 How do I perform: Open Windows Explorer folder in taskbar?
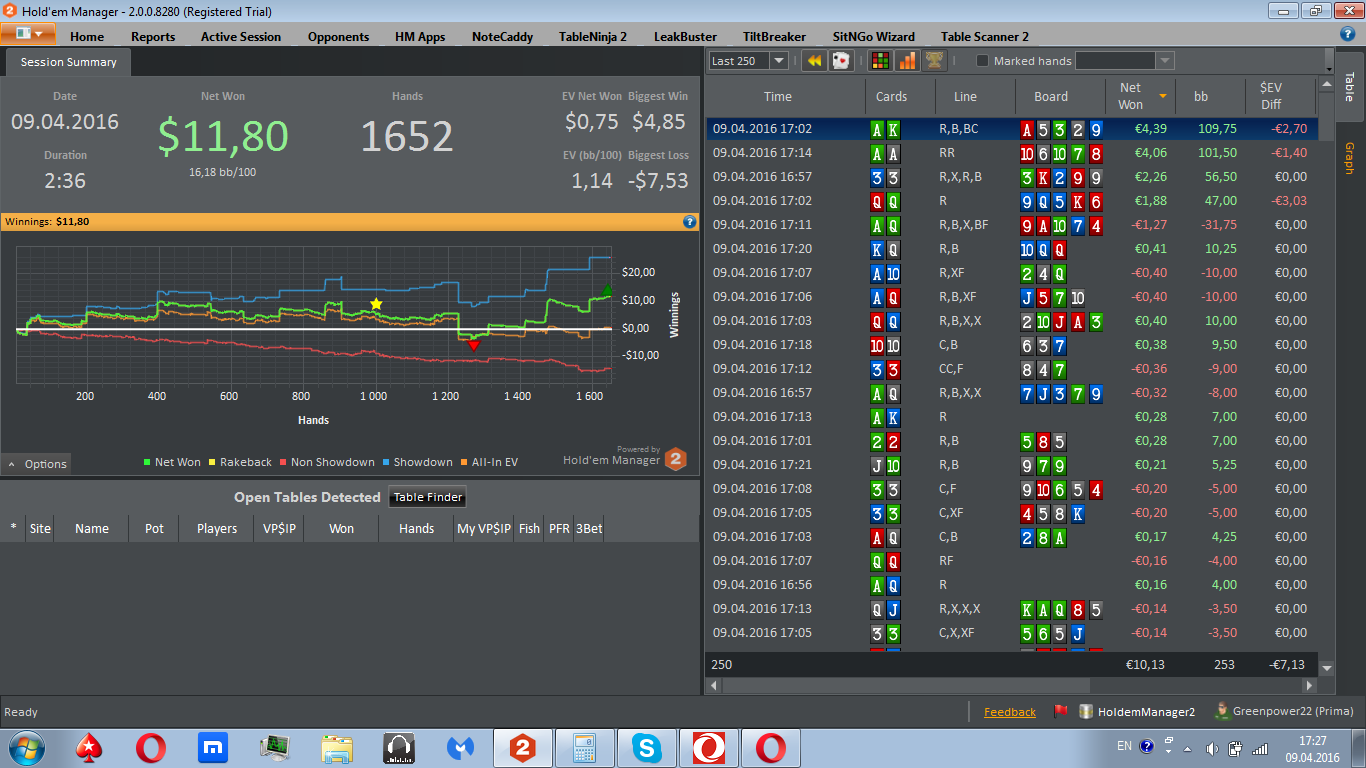tap(337, 747)
